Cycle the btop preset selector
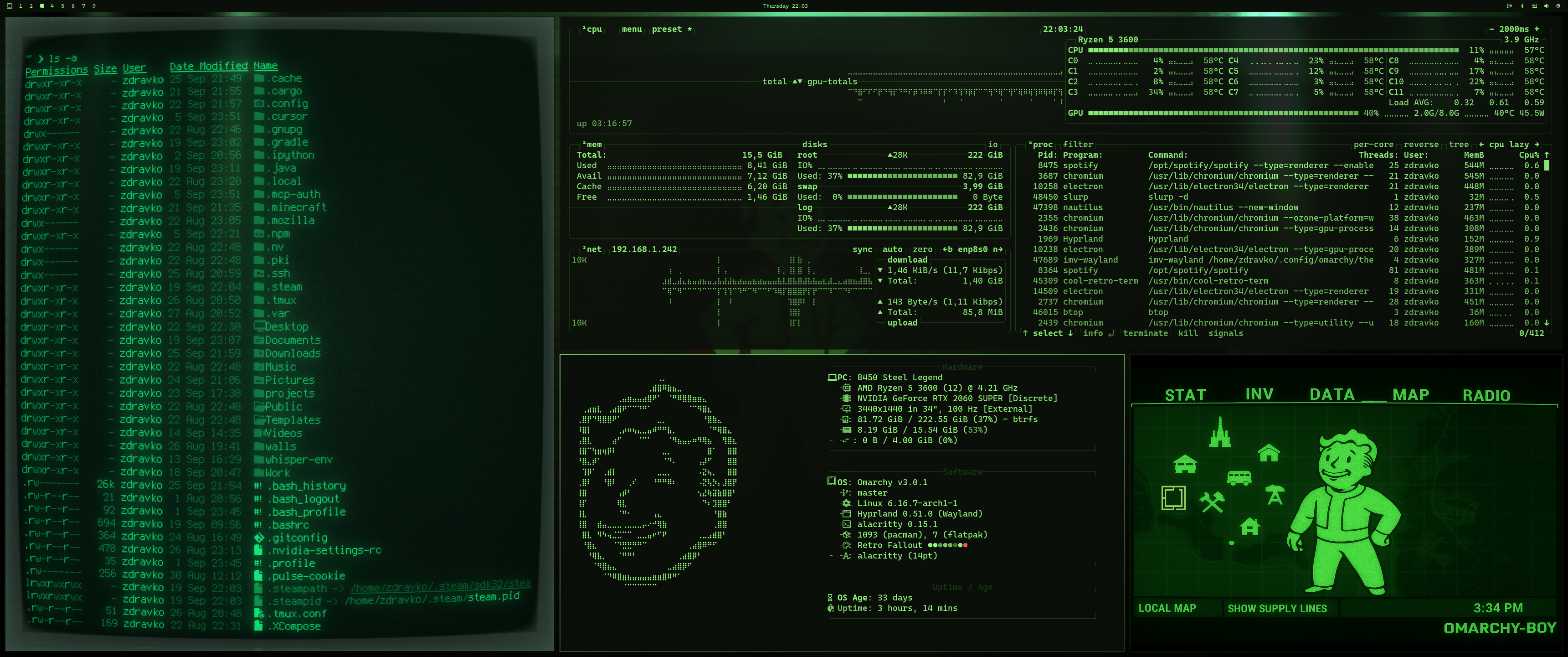The width and height of the screenshot is (1568, 657). (x=667, y=29)
